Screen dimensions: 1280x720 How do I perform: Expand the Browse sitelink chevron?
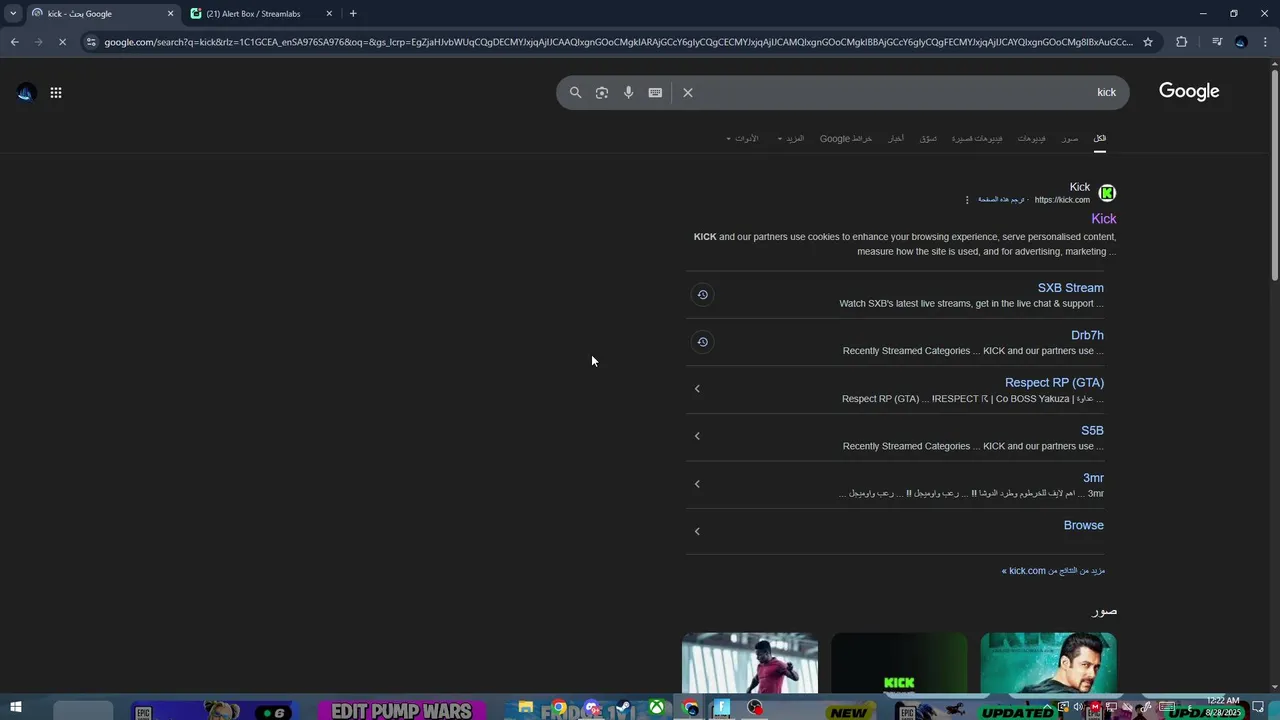coord(697,531)
